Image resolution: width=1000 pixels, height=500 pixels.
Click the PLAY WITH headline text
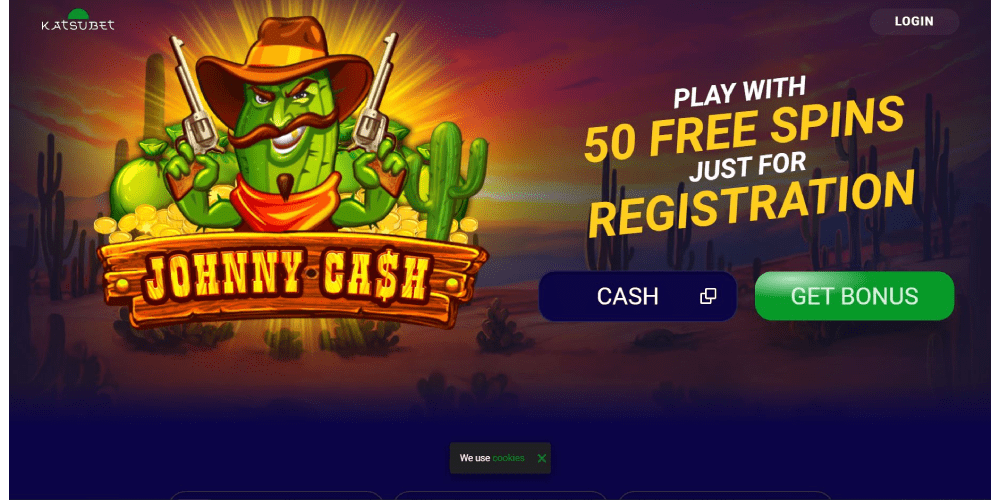(x=740, y=93)
